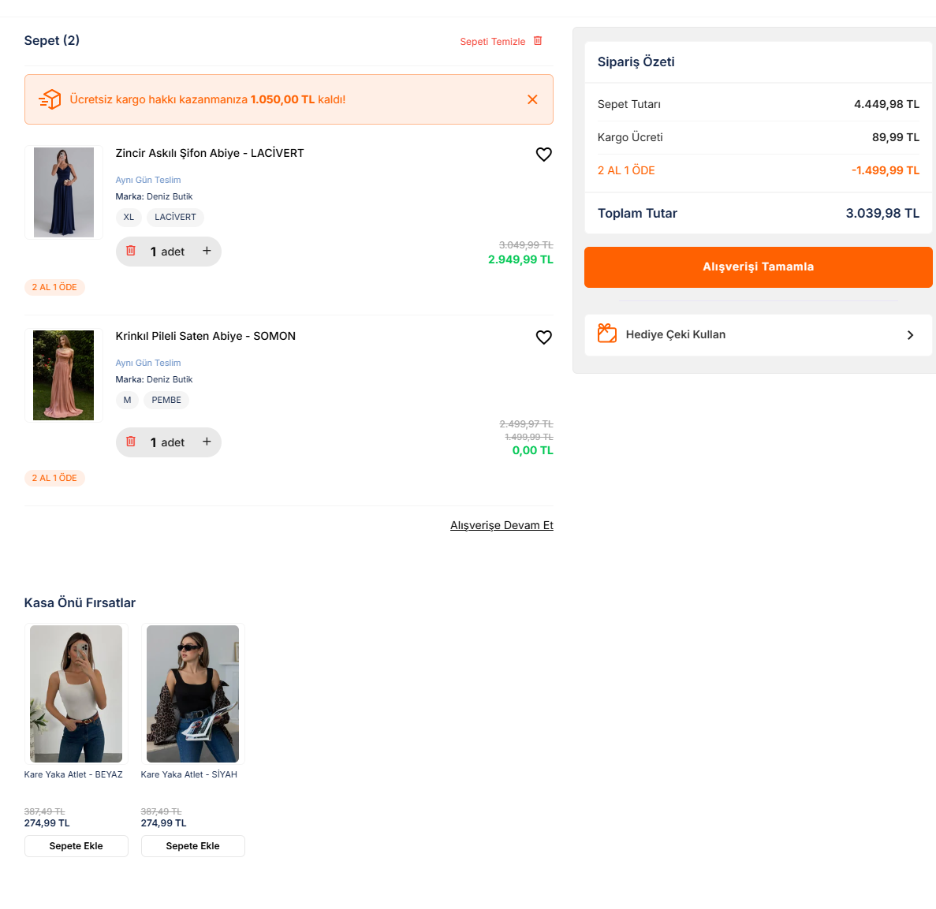Favorite the Zincir Askılı Şifon Abiye dress
The image size is (936, 909).
pos(543,154)
